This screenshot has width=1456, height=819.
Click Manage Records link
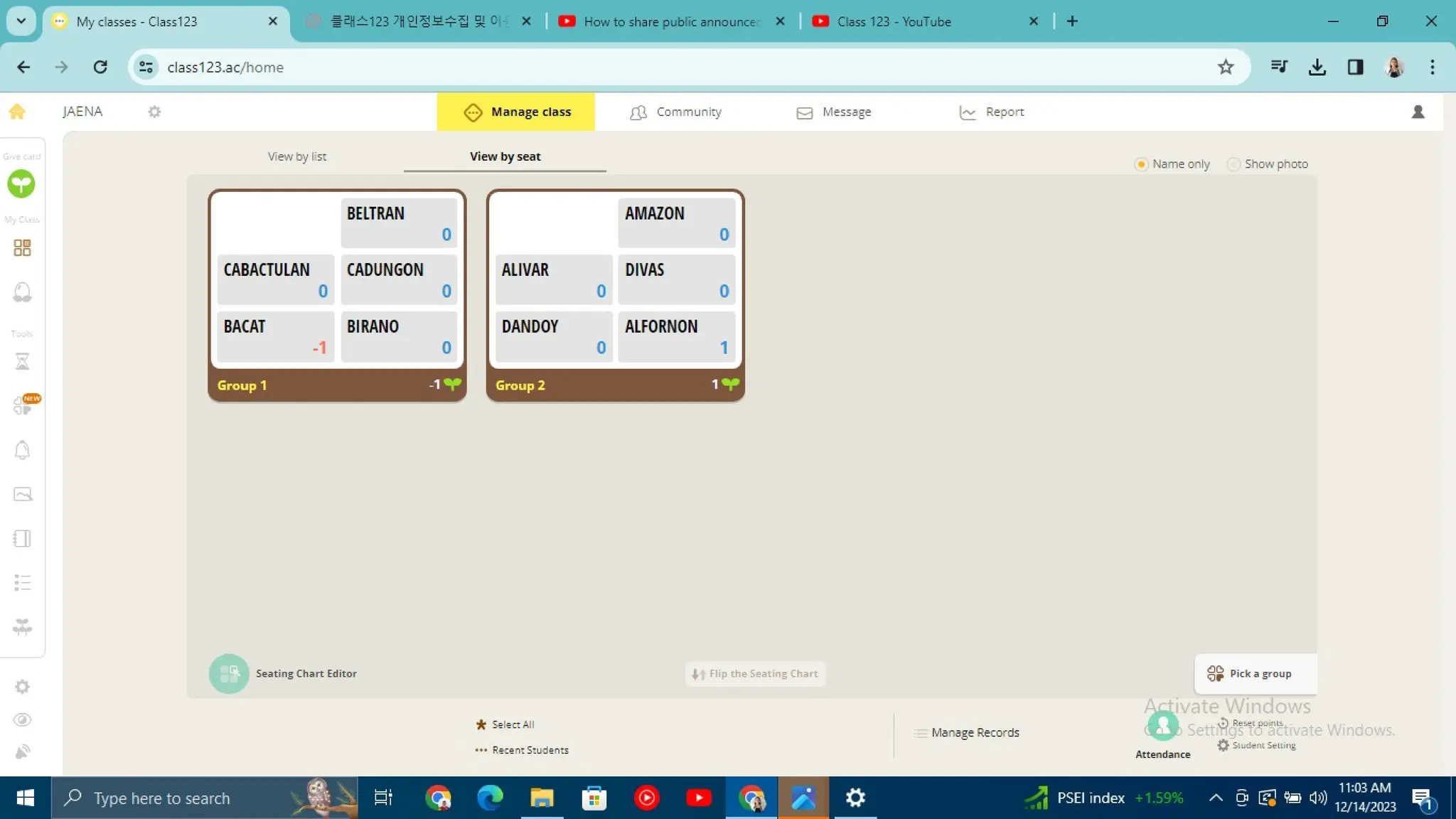coord(974,732)
